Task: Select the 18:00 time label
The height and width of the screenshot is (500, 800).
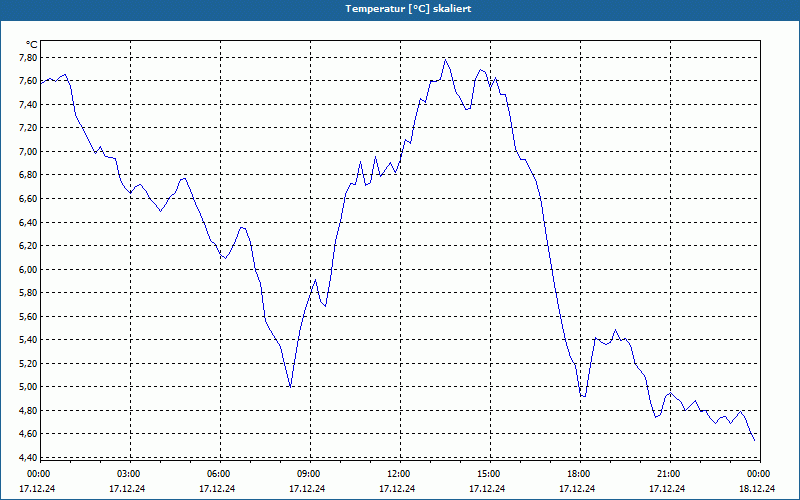Action: (x=579, y=474)
